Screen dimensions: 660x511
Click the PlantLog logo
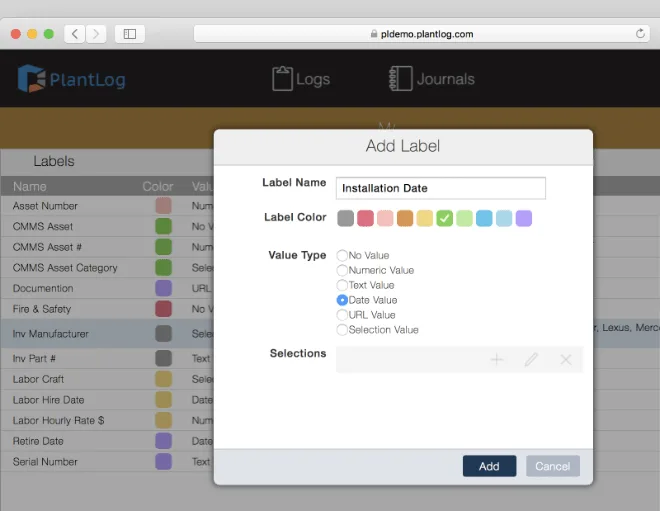72,79
